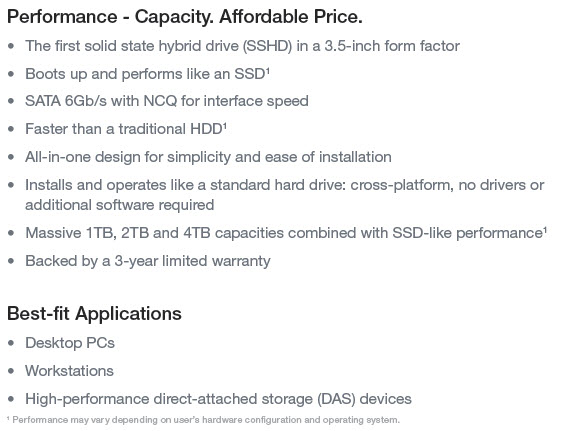Click the footnote superscript after 'HDD'
Screen dimensions: 580x431
[x=225, y=125]
